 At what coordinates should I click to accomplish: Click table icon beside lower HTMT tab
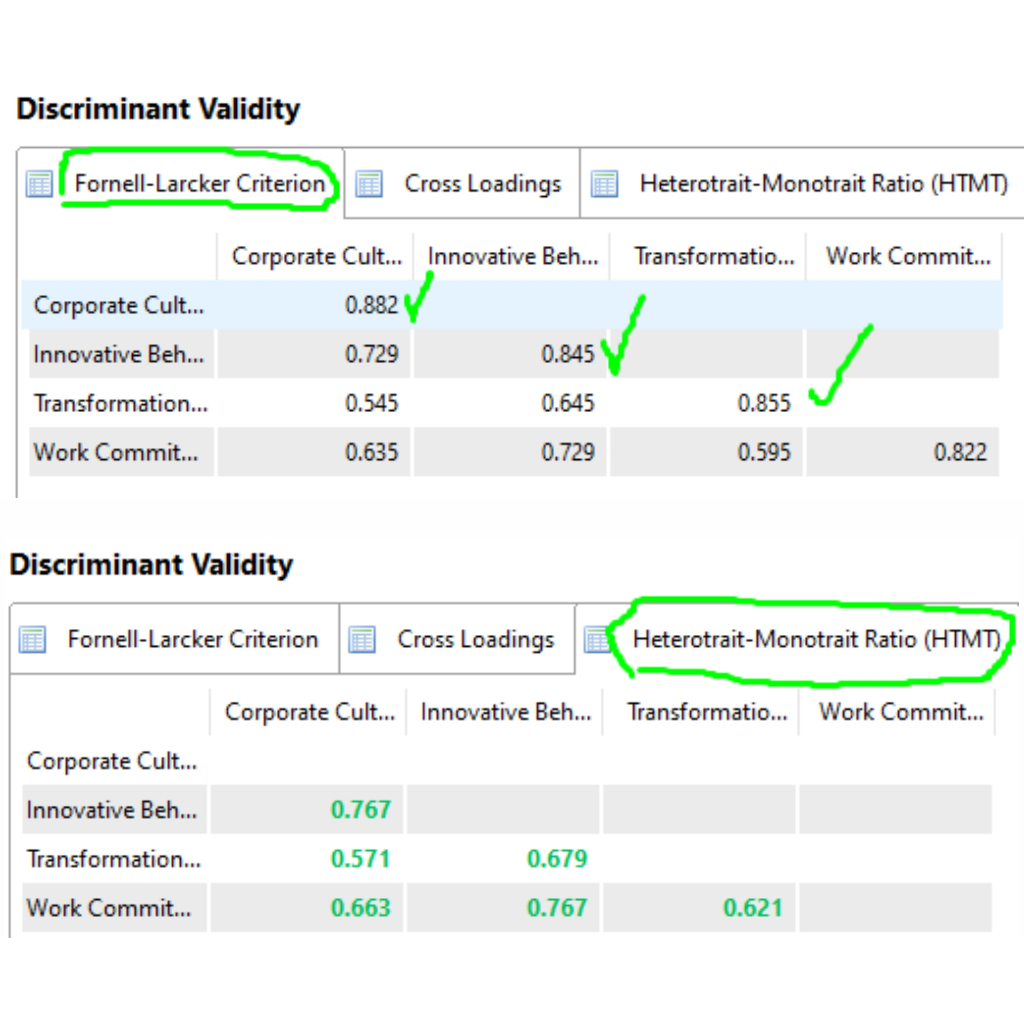click(597, 639)
